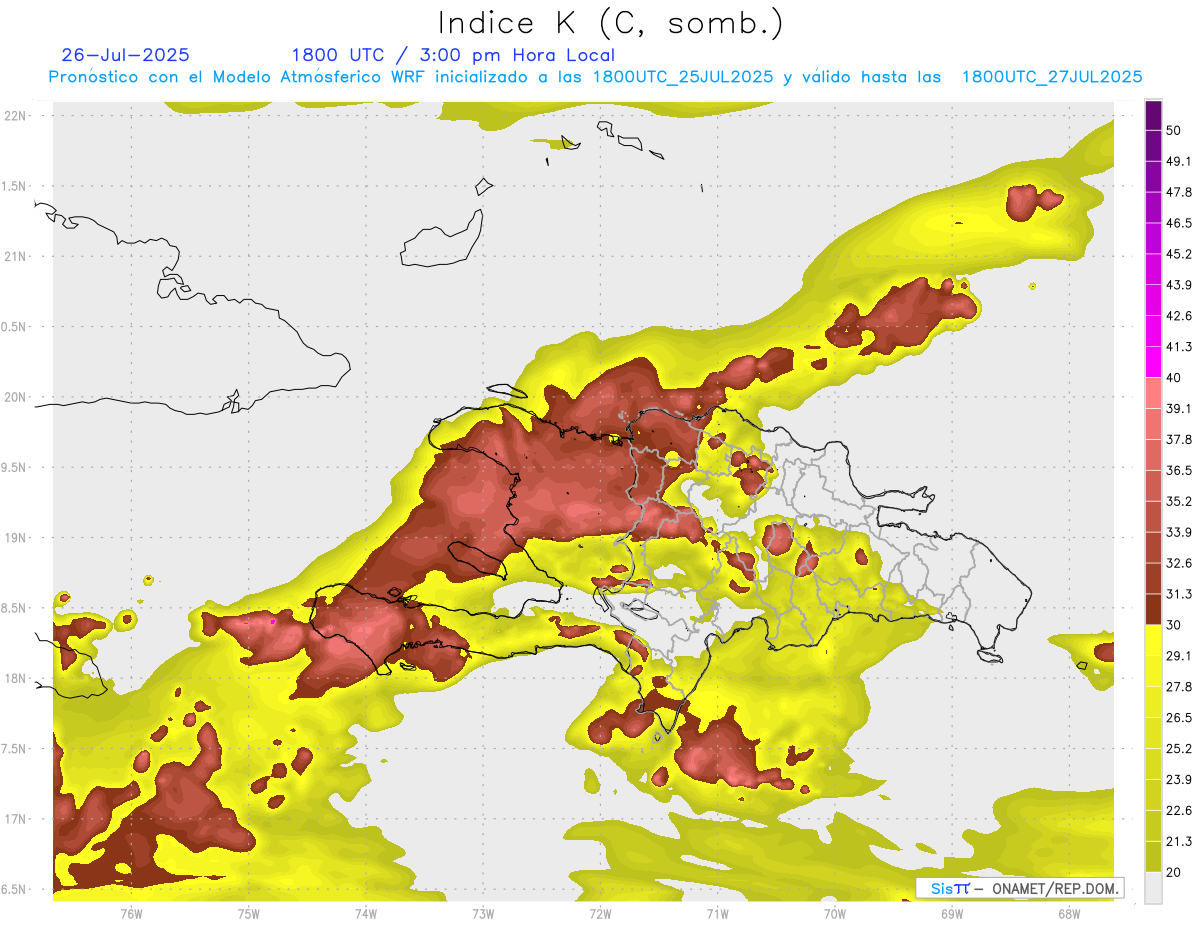The image size is (1200, 927).
Task: Click the "31.3" legend value
Action: pos(1179,594)
